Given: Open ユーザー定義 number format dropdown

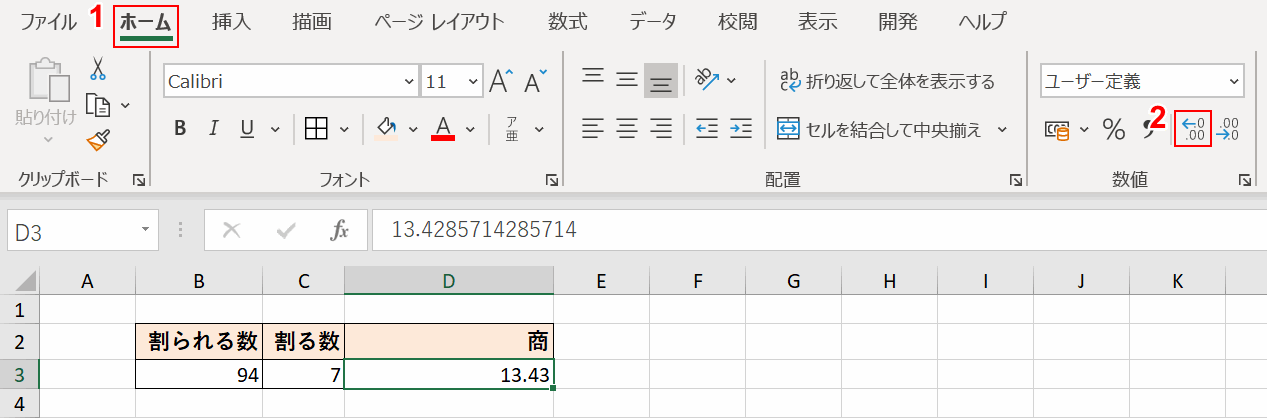Looking at the screenshot, I should tap(1234, 82).
